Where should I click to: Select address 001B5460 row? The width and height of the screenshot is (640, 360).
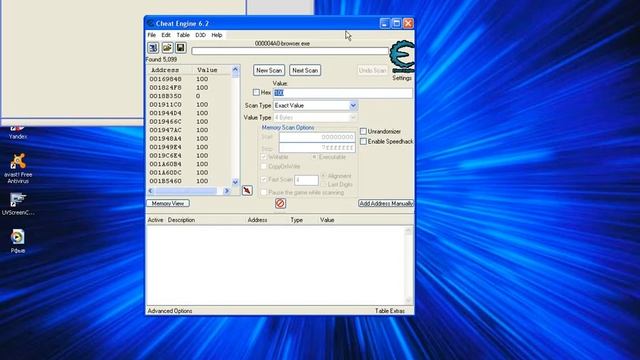point(189,181)
